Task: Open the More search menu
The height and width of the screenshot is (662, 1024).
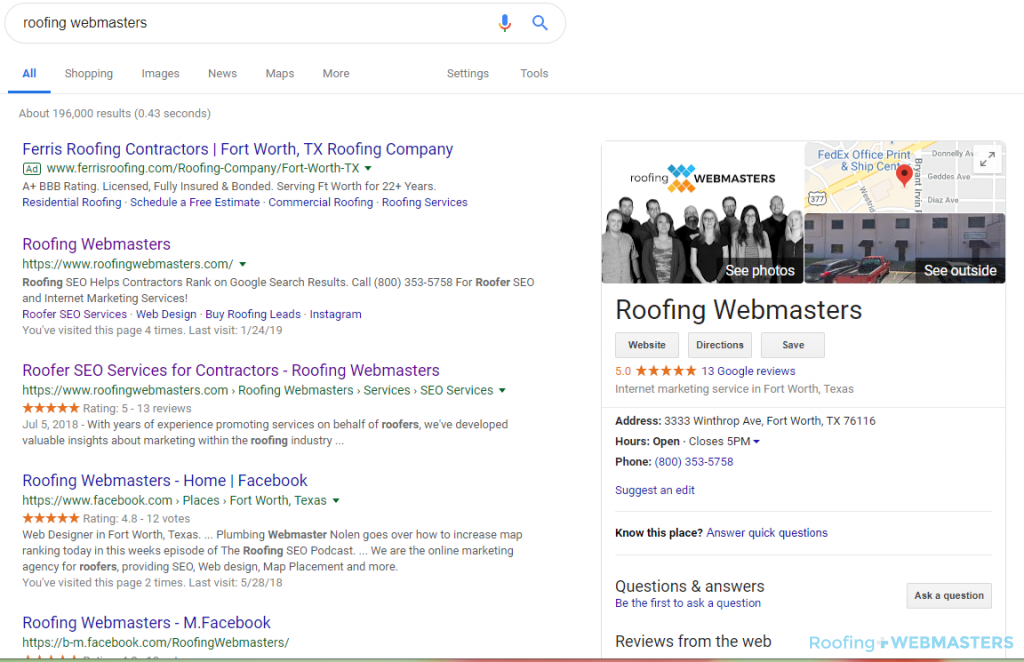Action: 336,74
